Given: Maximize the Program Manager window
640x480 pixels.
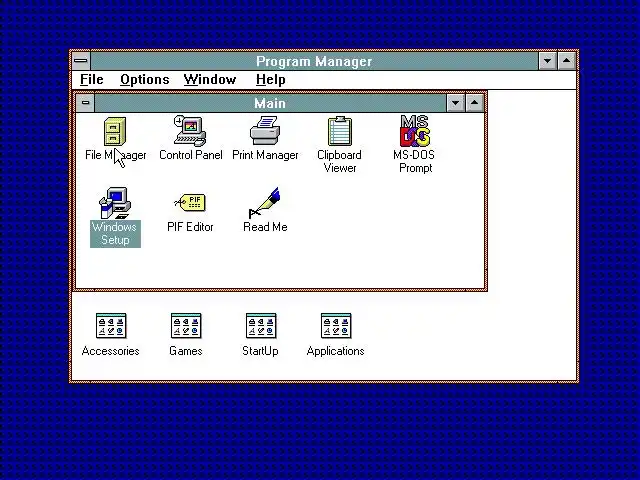Looking at the screenshot, I should pyautogui.click(x=567, y=61).
